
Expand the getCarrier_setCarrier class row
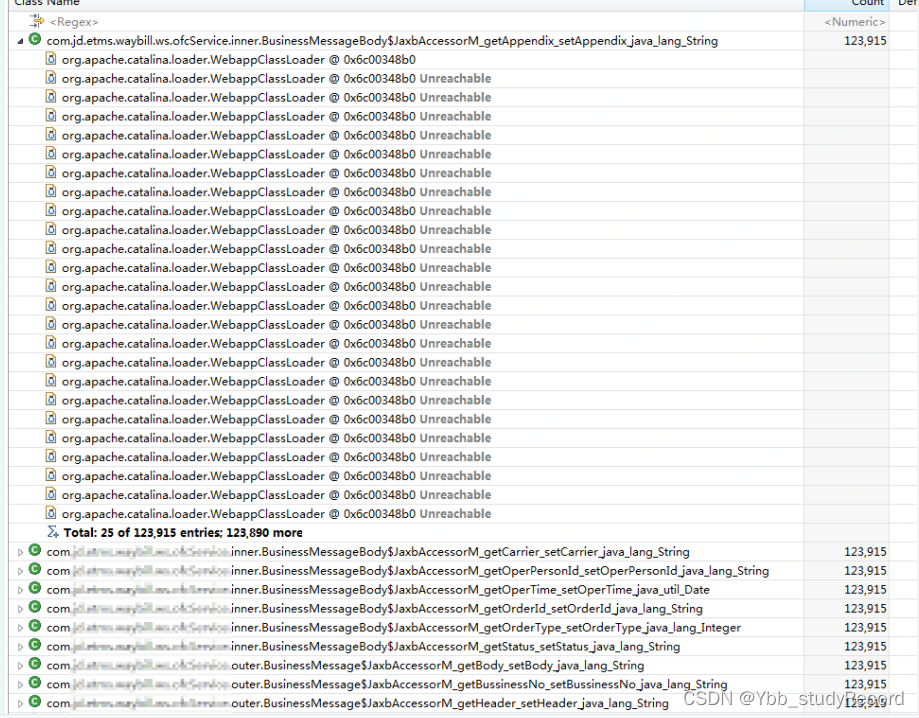21,552
